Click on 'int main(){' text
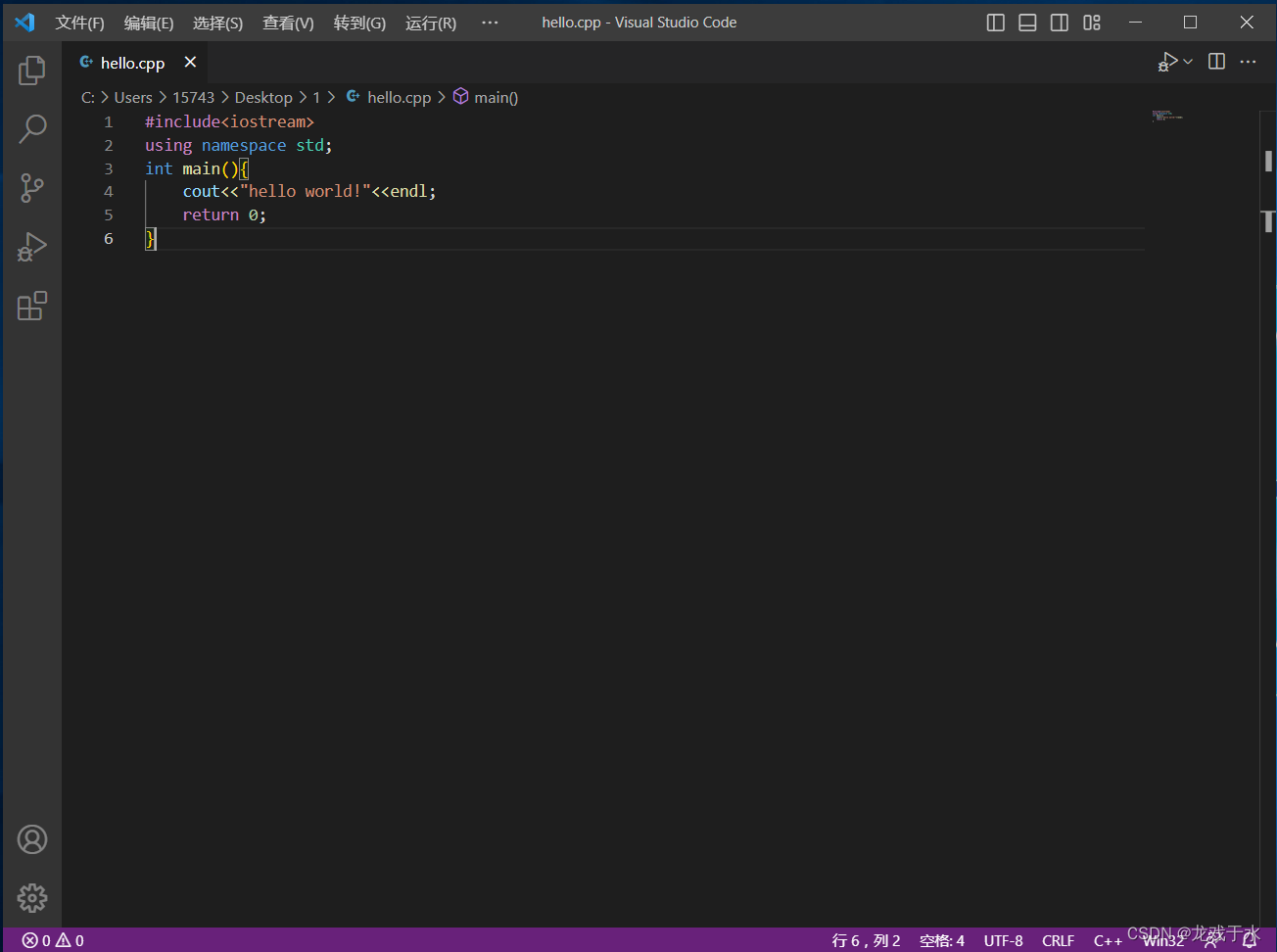1277x952 pixels. click(197, 168)
